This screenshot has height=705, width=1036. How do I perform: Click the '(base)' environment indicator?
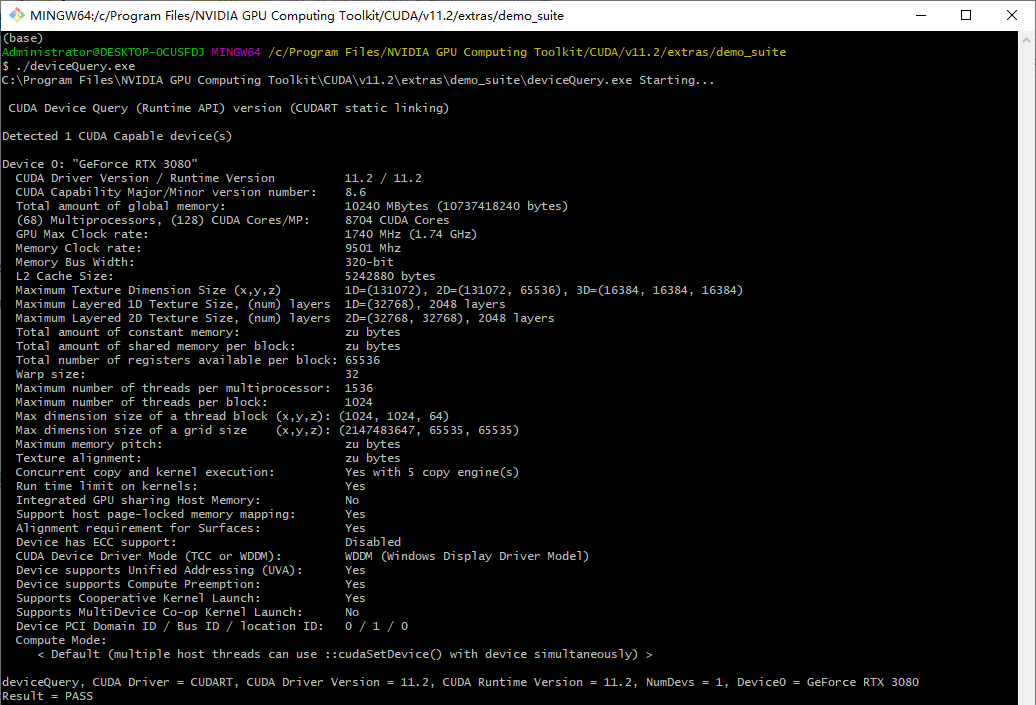(x=22, y=38)
